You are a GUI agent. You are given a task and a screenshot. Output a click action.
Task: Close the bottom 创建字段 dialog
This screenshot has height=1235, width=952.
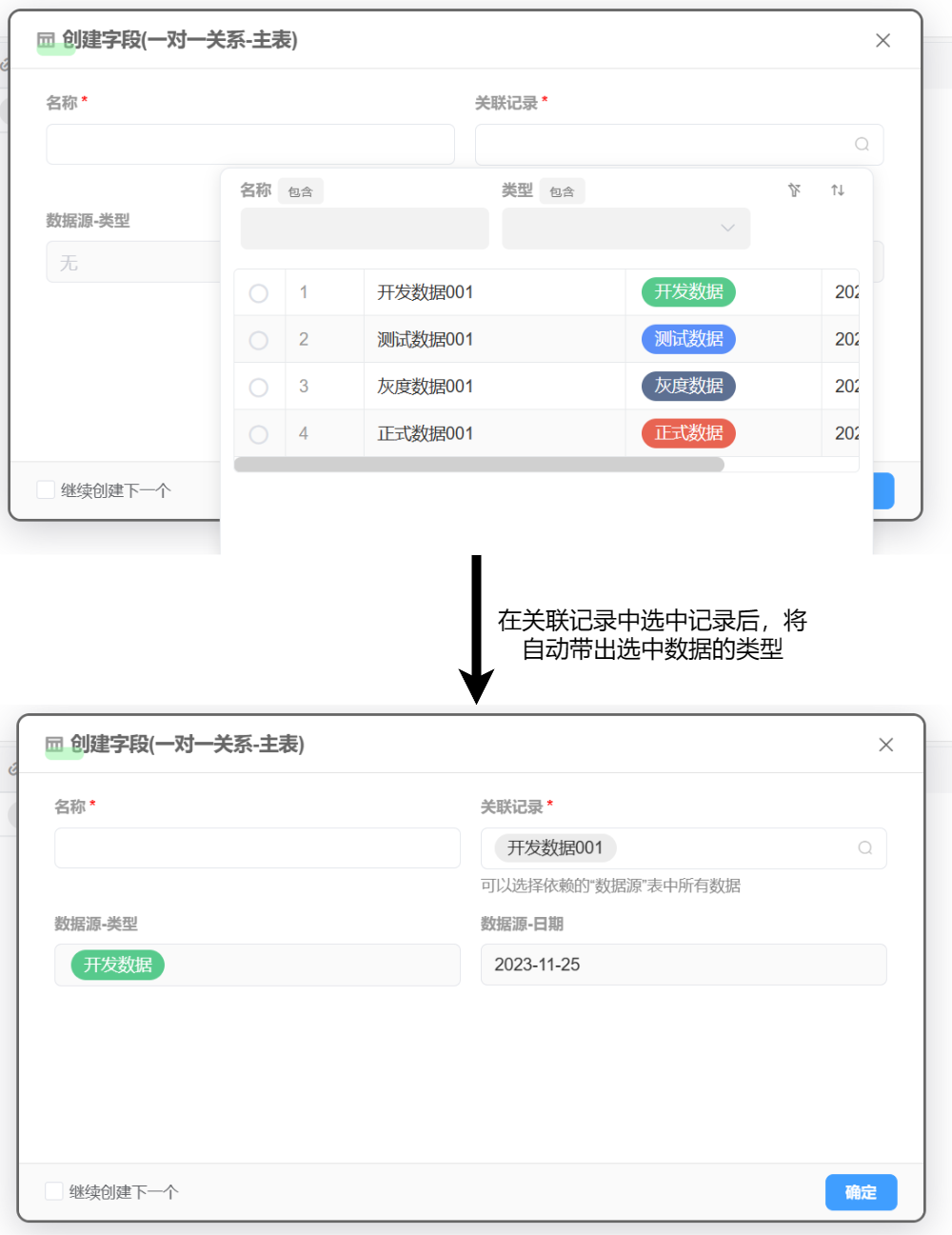pos(885,745)
